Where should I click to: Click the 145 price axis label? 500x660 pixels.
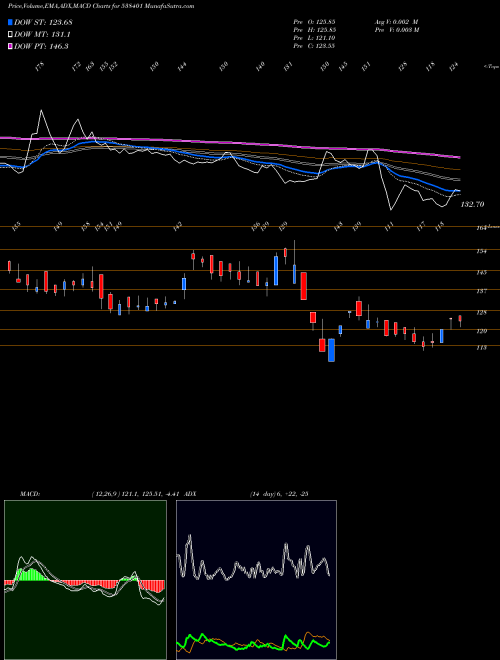[x=481, y=272]
